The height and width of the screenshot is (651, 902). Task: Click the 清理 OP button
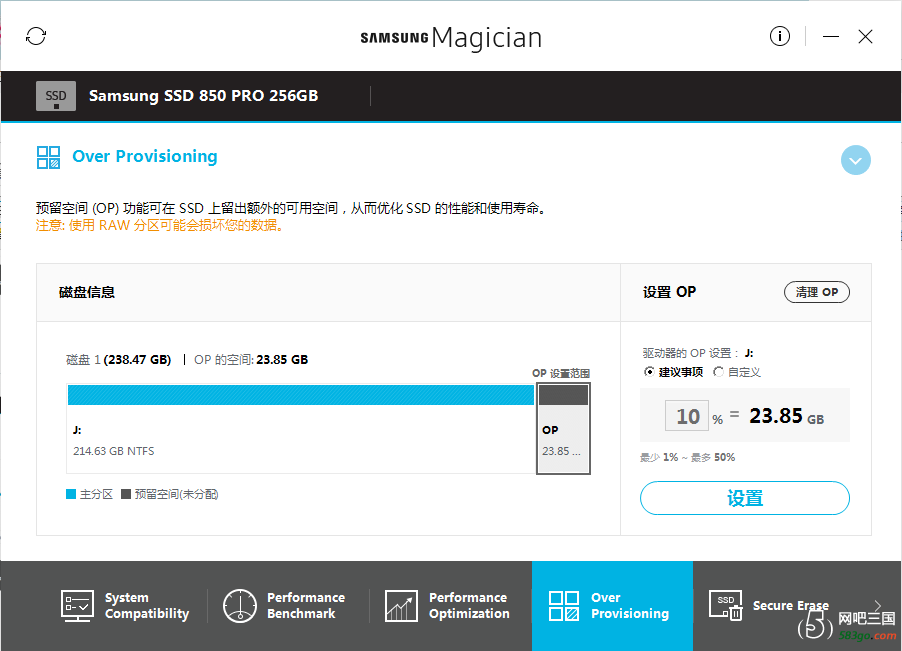(x=816, y=292)
